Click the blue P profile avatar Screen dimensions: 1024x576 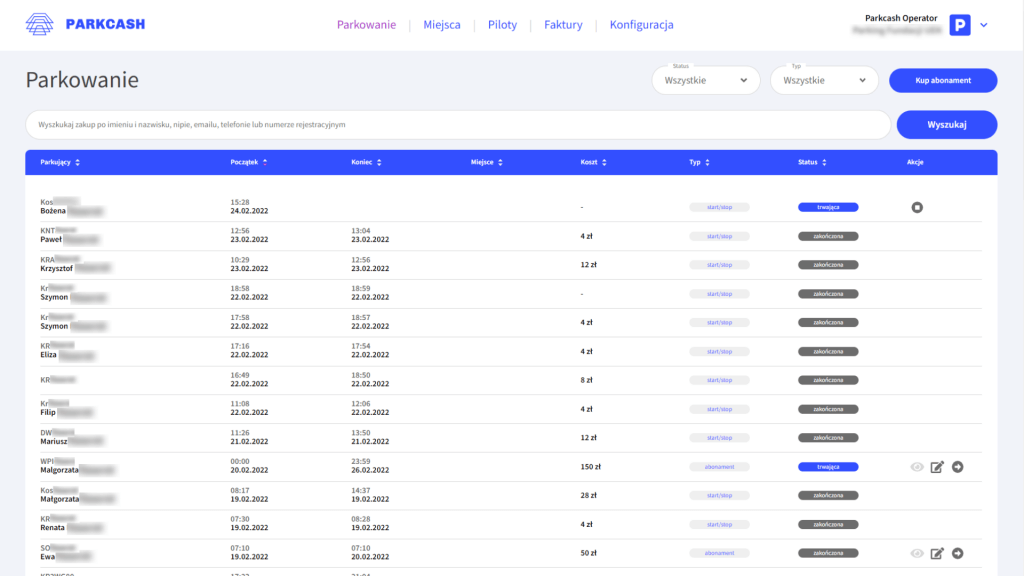[960, 26]
